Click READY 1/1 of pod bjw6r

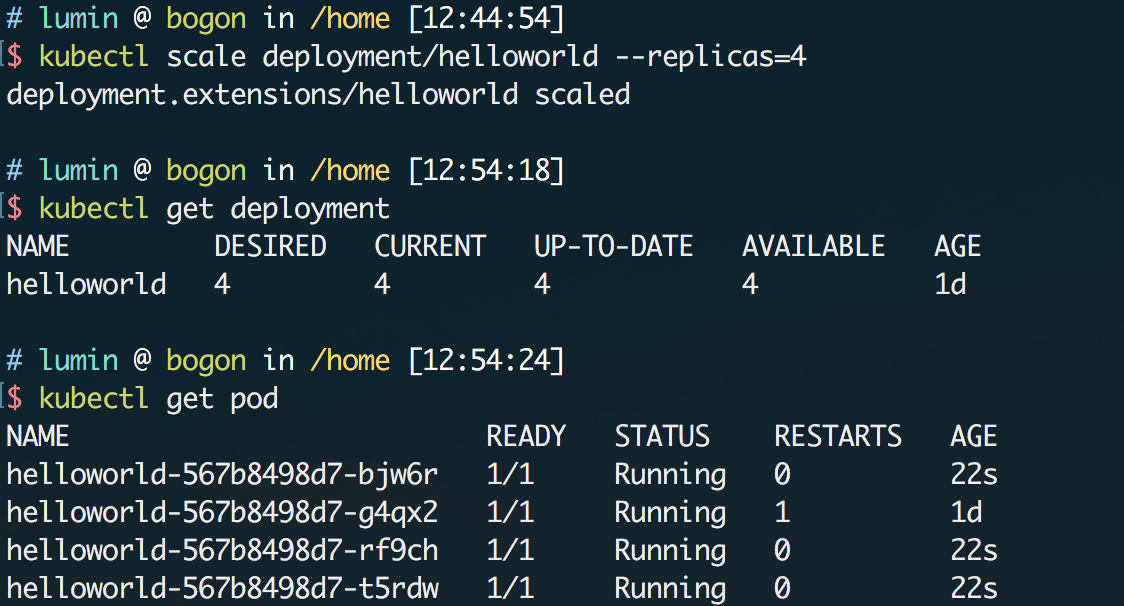[x=510, y=474]
